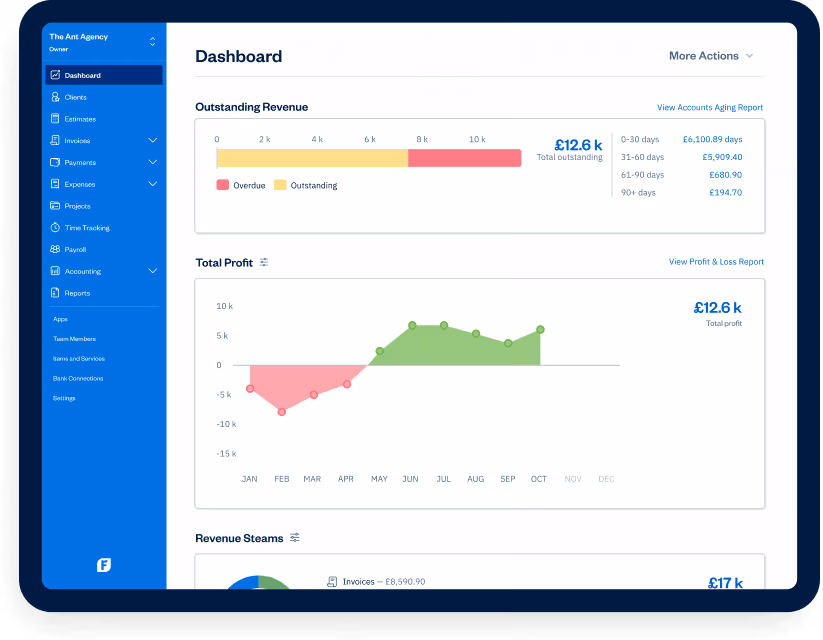Expand the Accounting sidebar menu

point(151,270)
